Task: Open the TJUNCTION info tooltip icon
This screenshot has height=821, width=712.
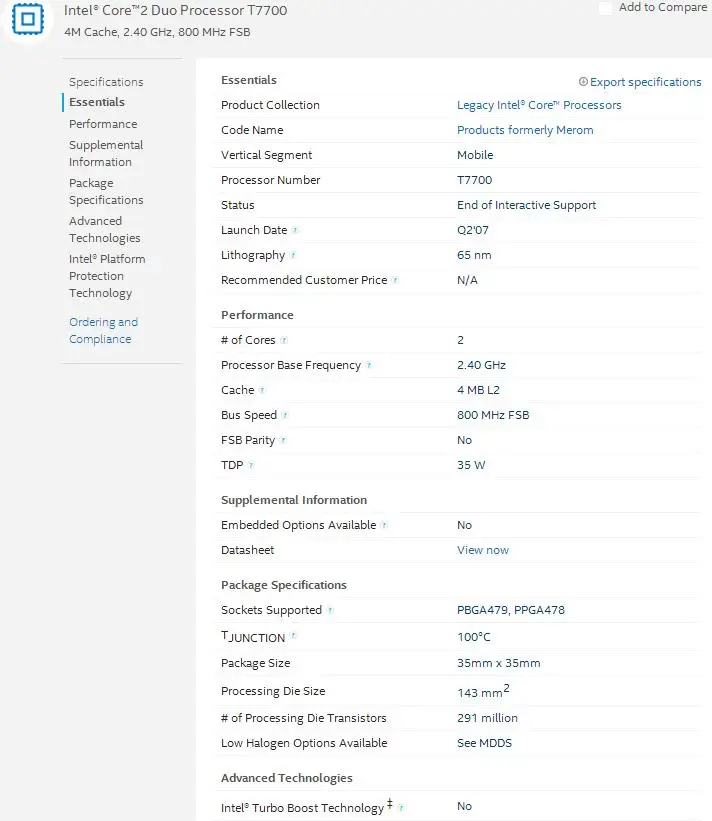Action: click(x=293, y=636)
